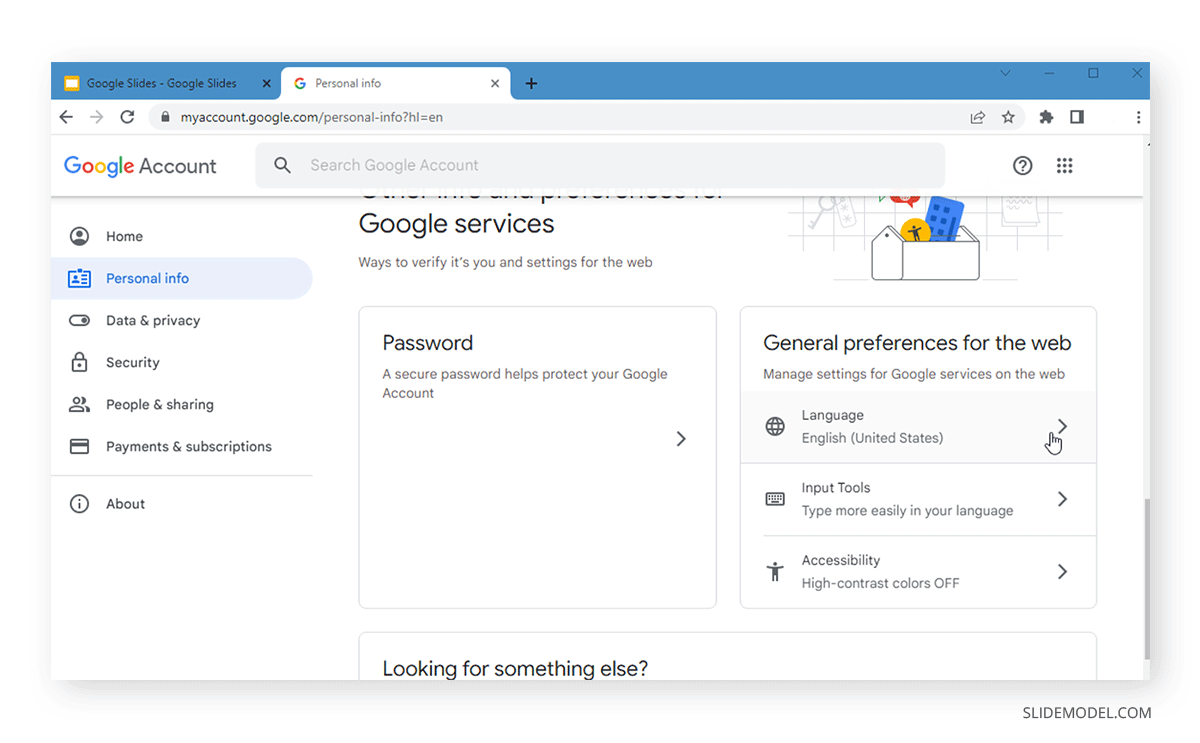Open a new browser tab

tap(531, 83)
